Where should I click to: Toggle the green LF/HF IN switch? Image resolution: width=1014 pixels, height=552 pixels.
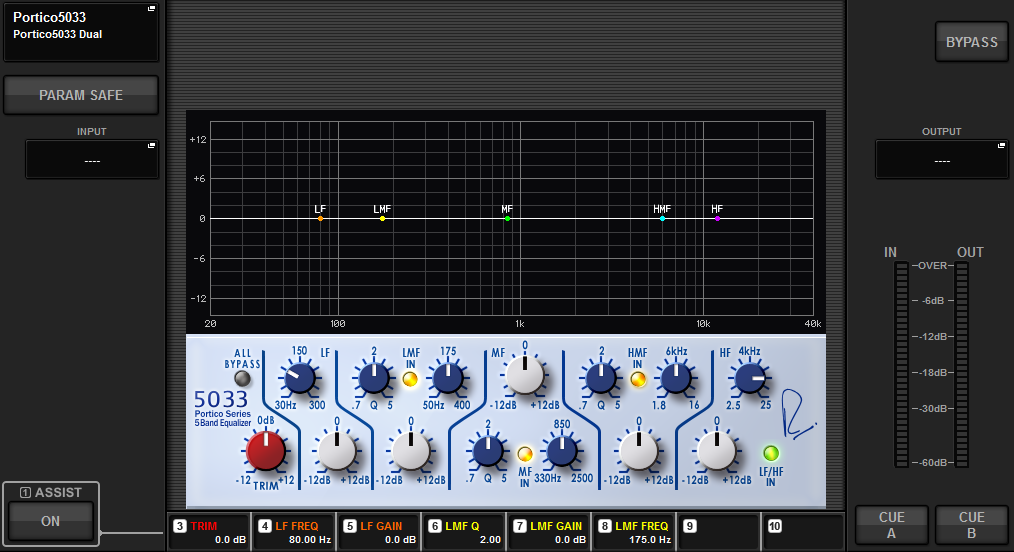click(771, 453)
